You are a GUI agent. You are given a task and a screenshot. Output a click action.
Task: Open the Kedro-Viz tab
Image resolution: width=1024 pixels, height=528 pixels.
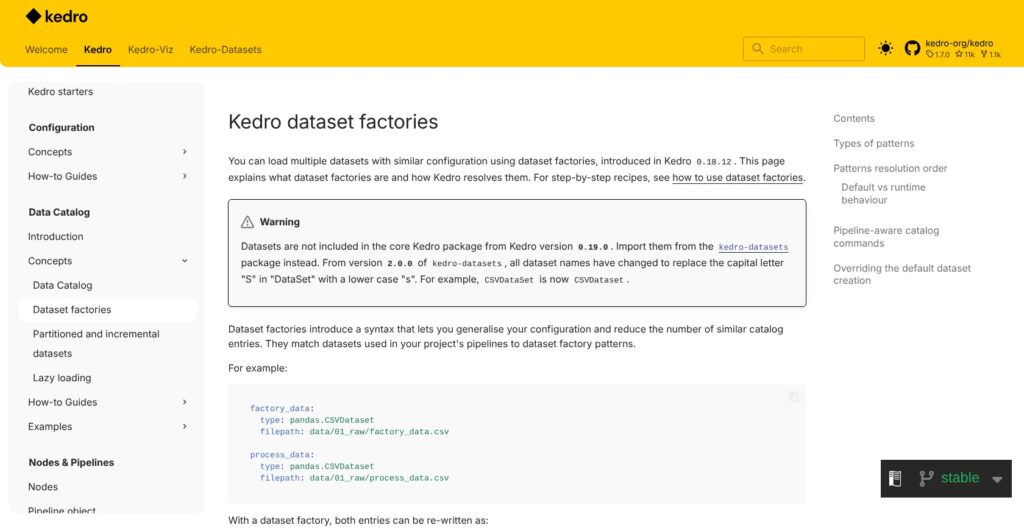coord(151,50)
